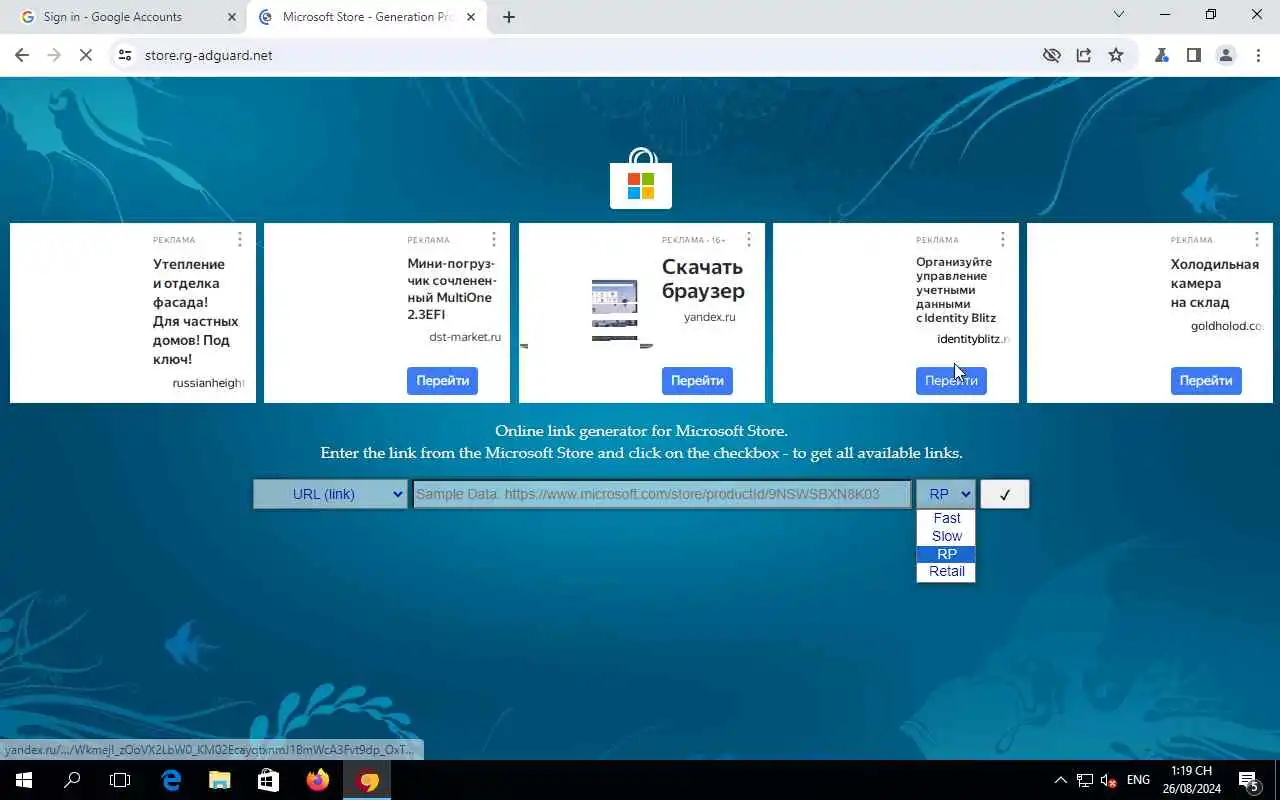
Task: Open File Explorer from taskbar
Action: pyautogui.click(x=220, y=780)
